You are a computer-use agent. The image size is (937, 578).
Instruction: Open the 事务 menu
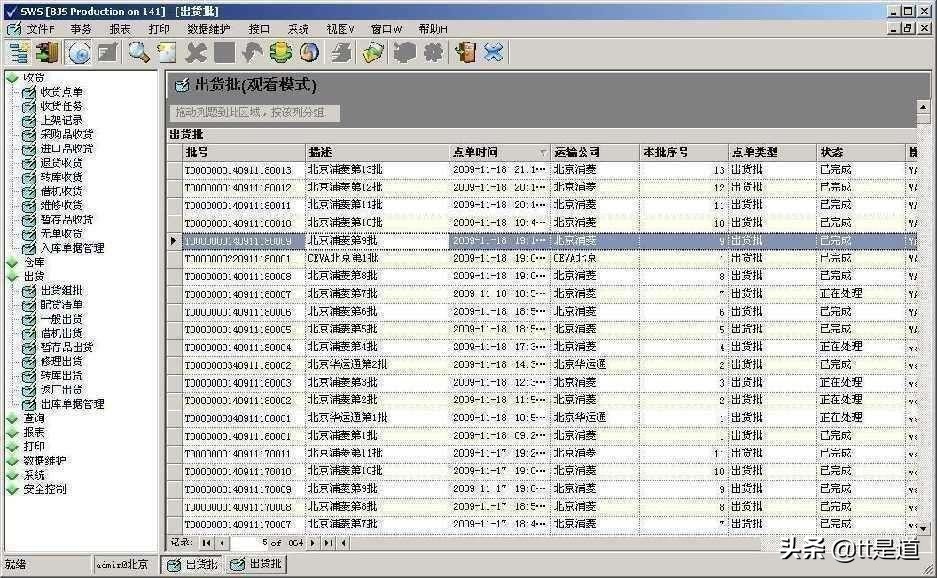(81, 29)
